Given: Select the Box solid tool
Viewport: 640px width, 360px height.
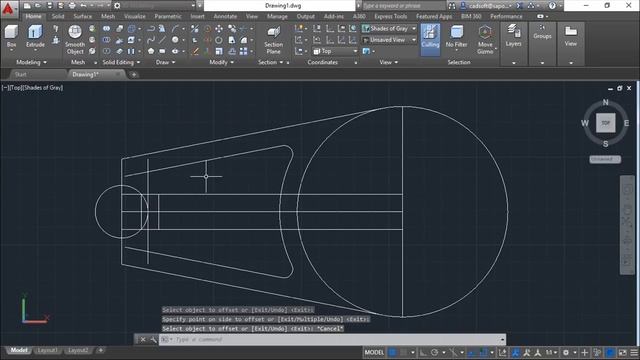Looking at the screenshot, I should pyautogui.click(x=11, y=36).
